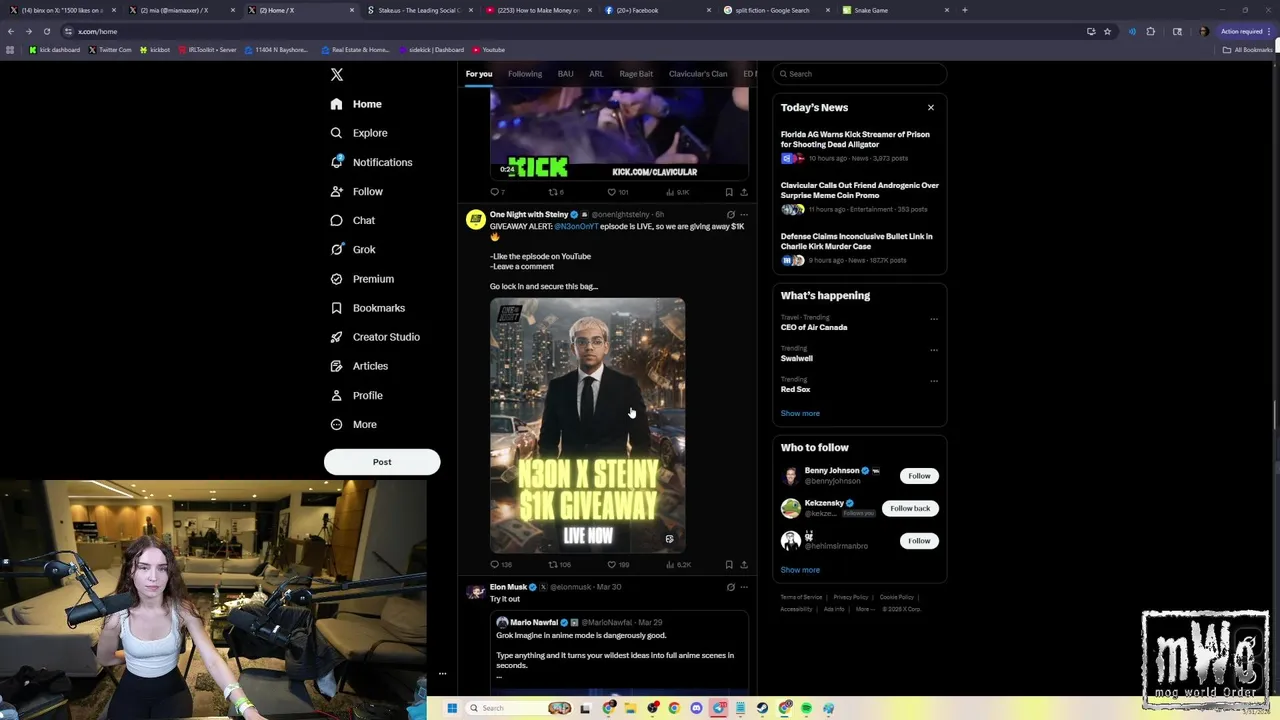Image resolution: width=1280 pixels, height=720 pixels.
Task: Select the Rage Bait tab
Action: point(636,74)
